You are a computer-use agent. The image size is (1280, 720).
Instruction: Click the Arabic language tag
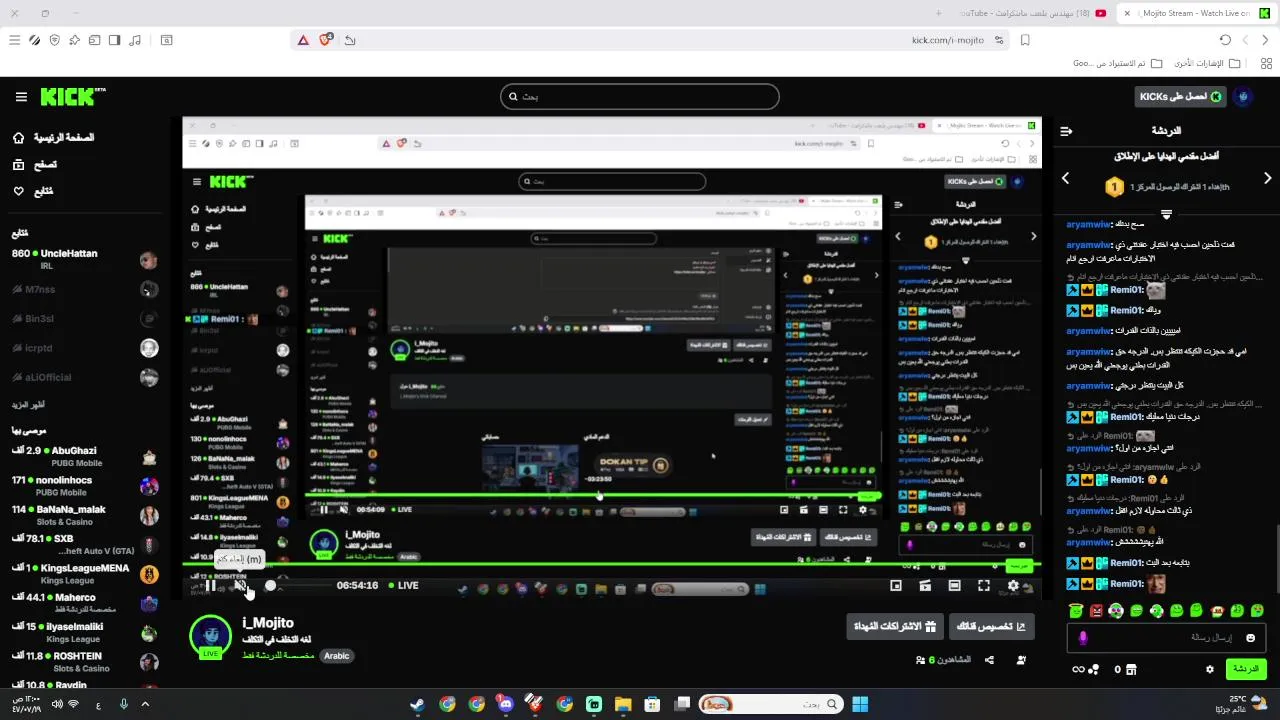coord(337,656)
